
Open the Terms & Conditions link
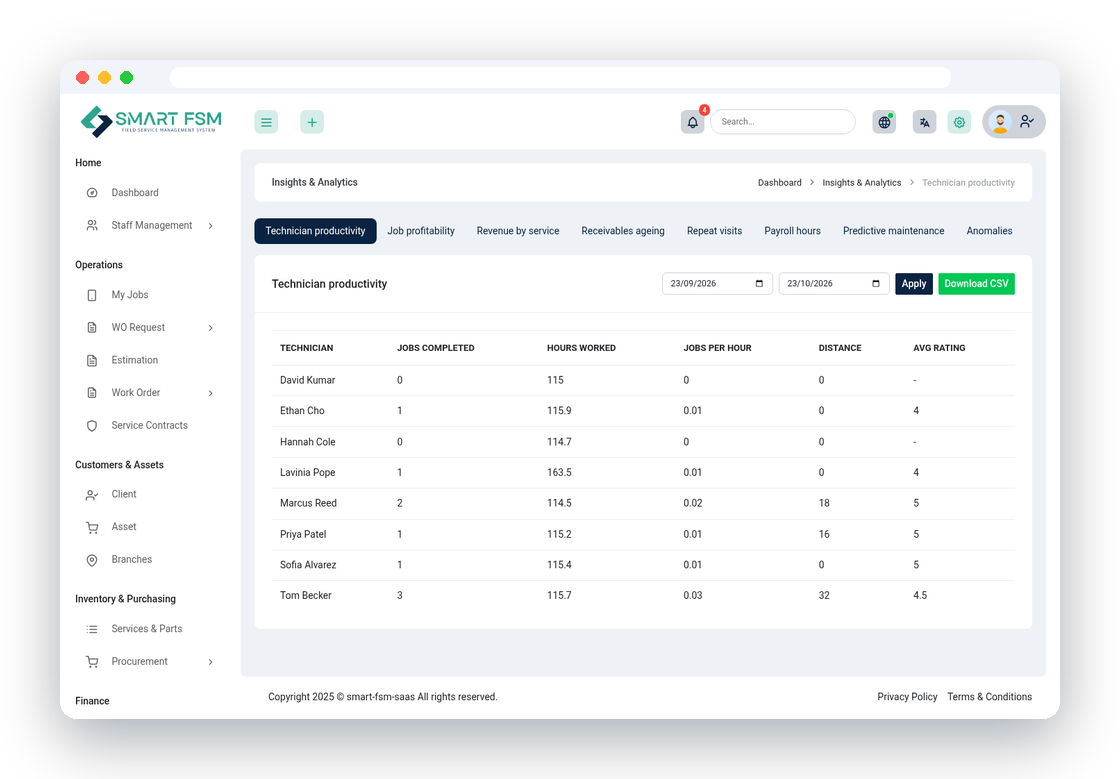click(989, 697)
